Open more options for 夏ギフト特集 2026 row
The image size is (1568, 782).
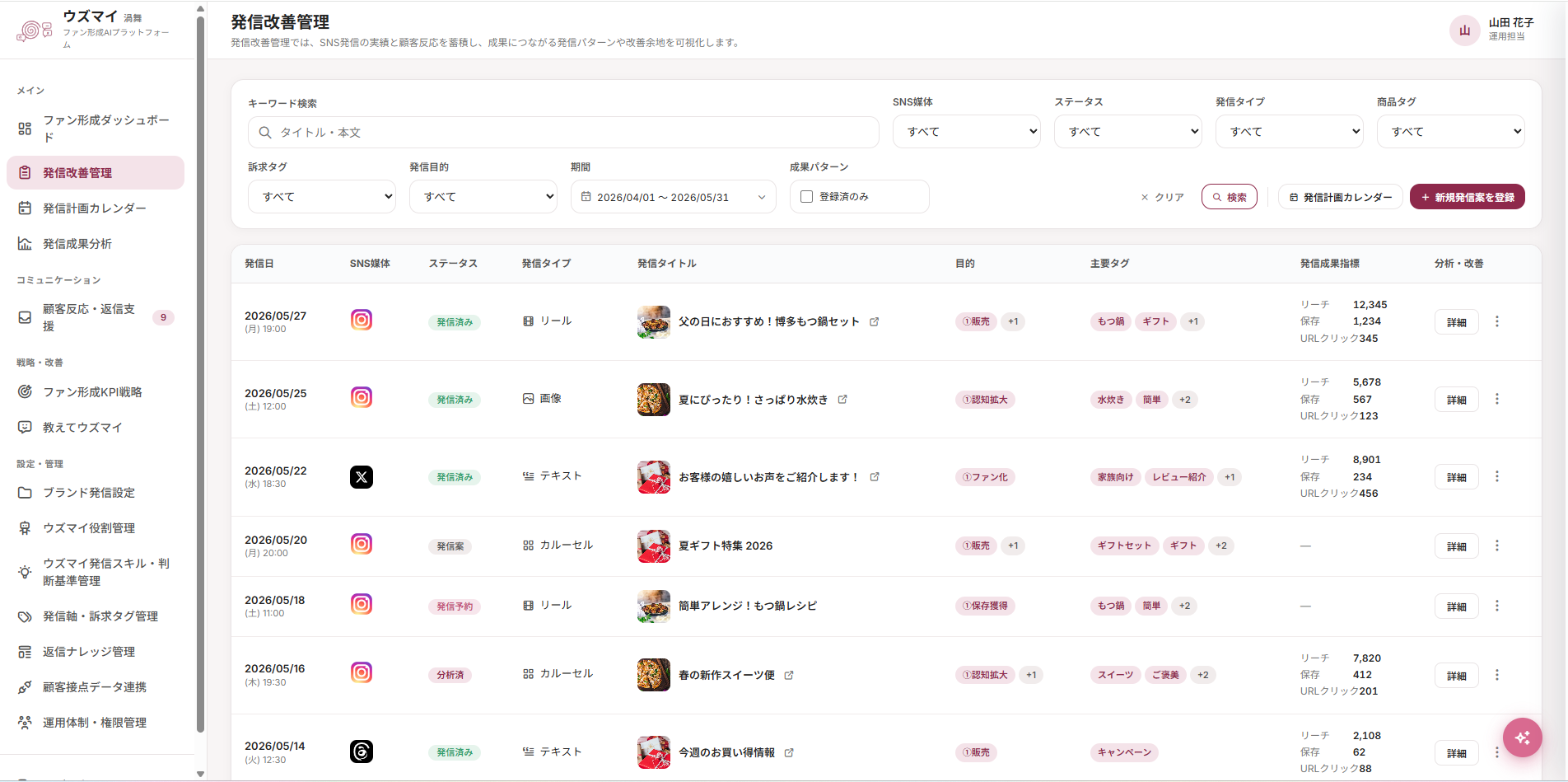coord(1497,546)
